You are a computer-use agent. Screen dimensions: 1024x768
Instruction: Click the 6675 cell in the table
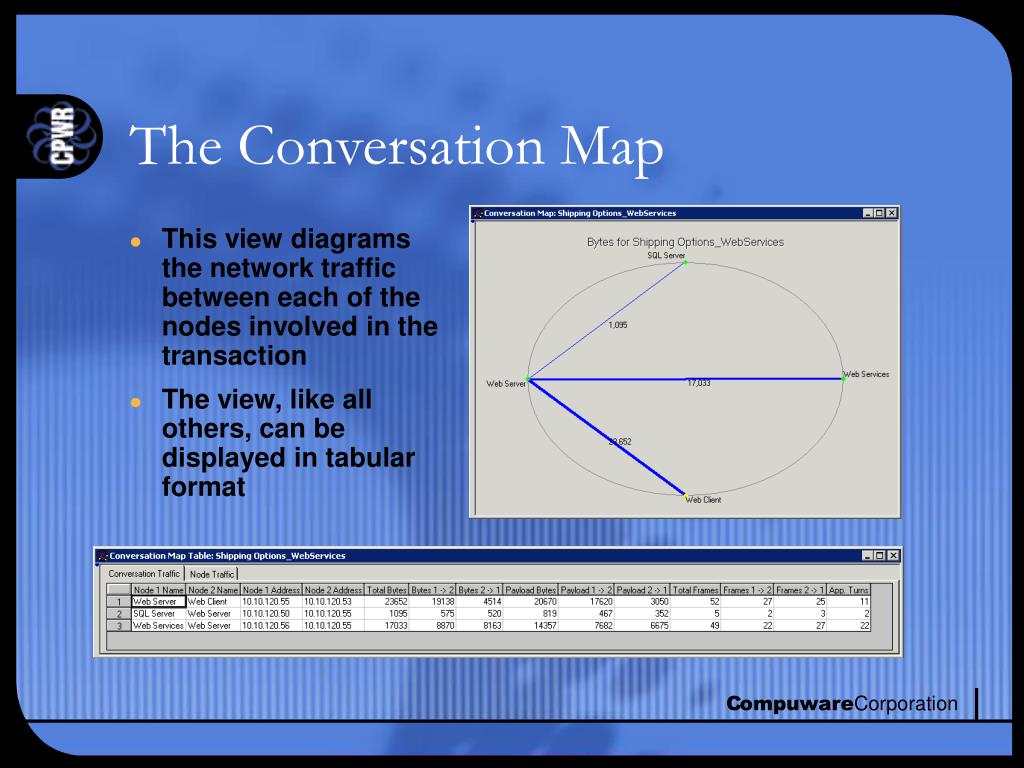coord(642,625)
